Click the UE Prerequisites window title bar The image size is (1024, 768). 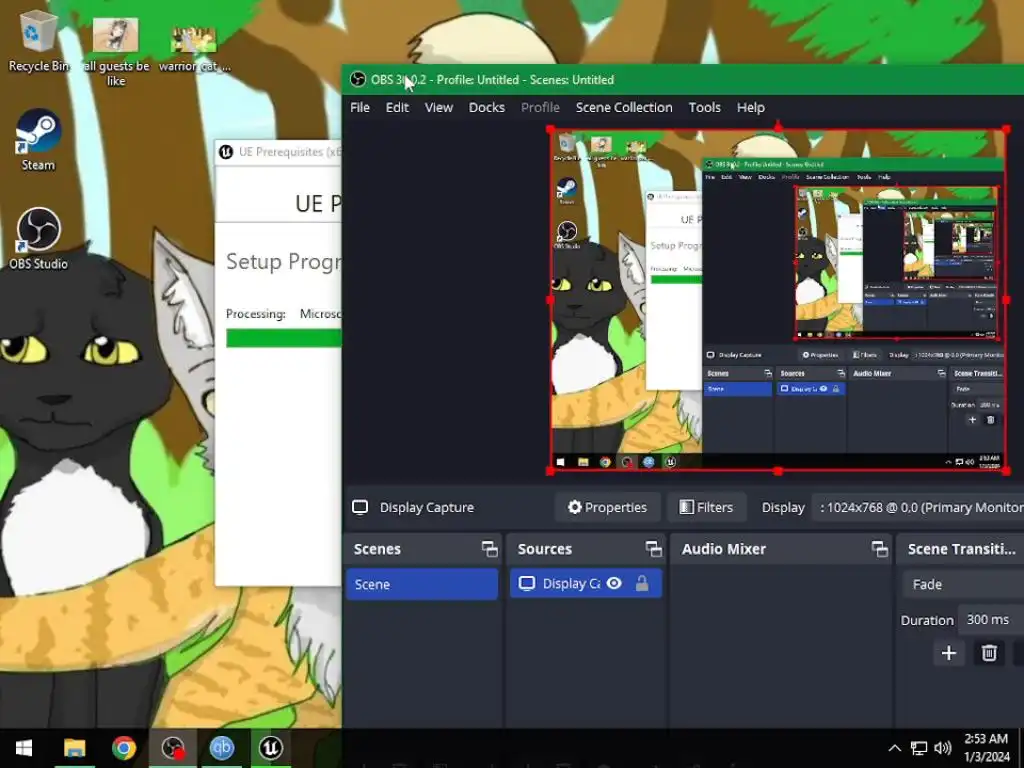tap(278, 152)
